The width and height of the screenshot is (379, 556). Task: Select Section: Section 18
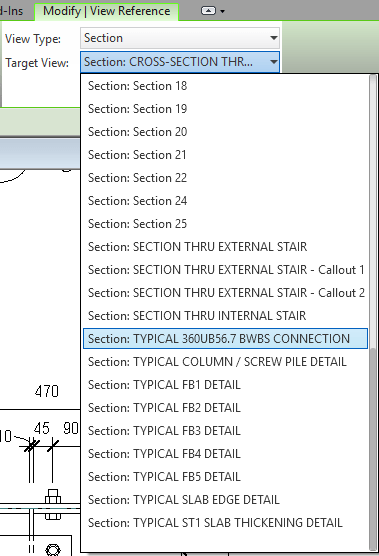(x=225, y=86)
